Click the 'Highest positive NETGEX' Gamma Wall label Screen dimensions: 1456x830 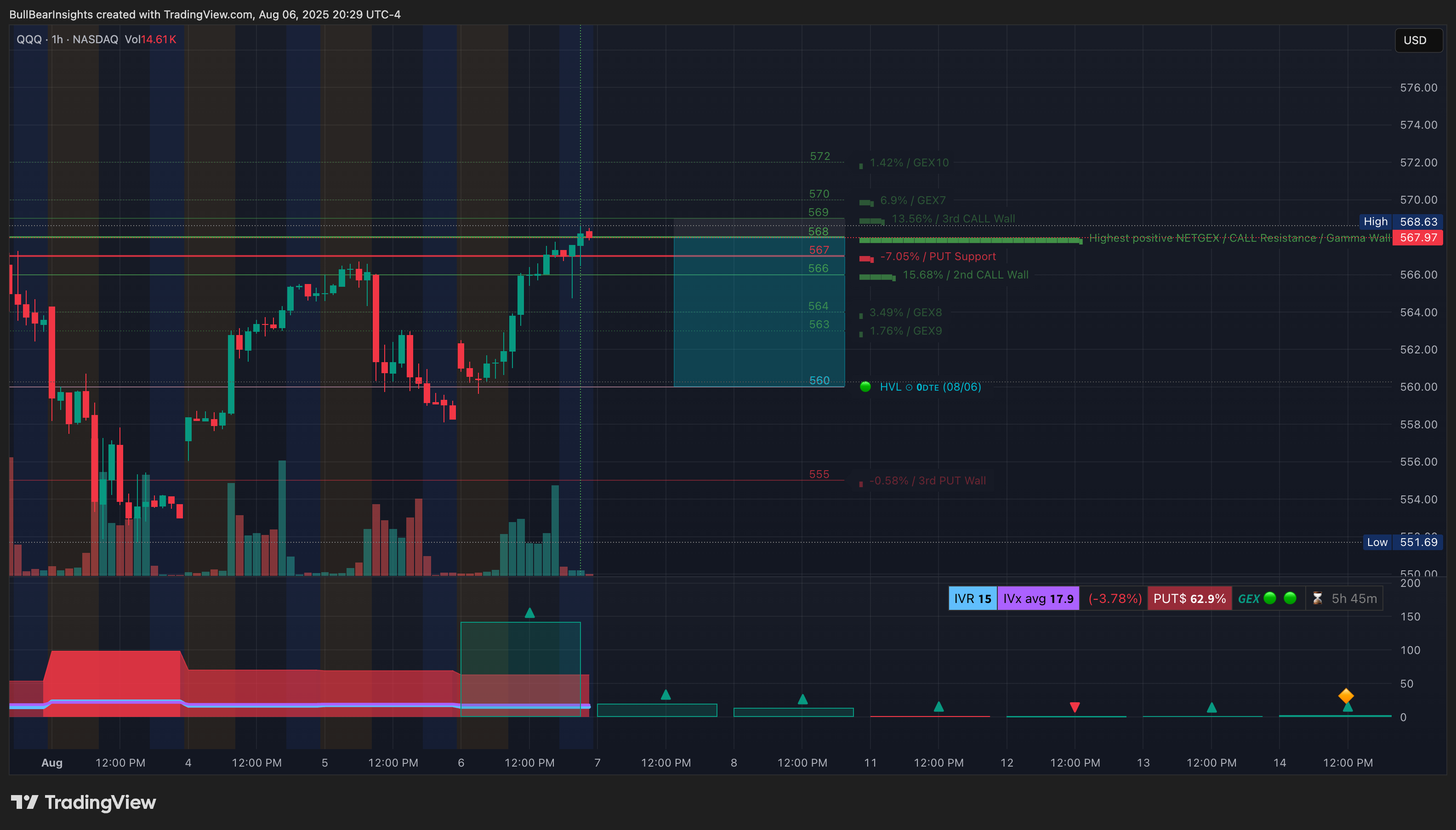[1240, 238]
